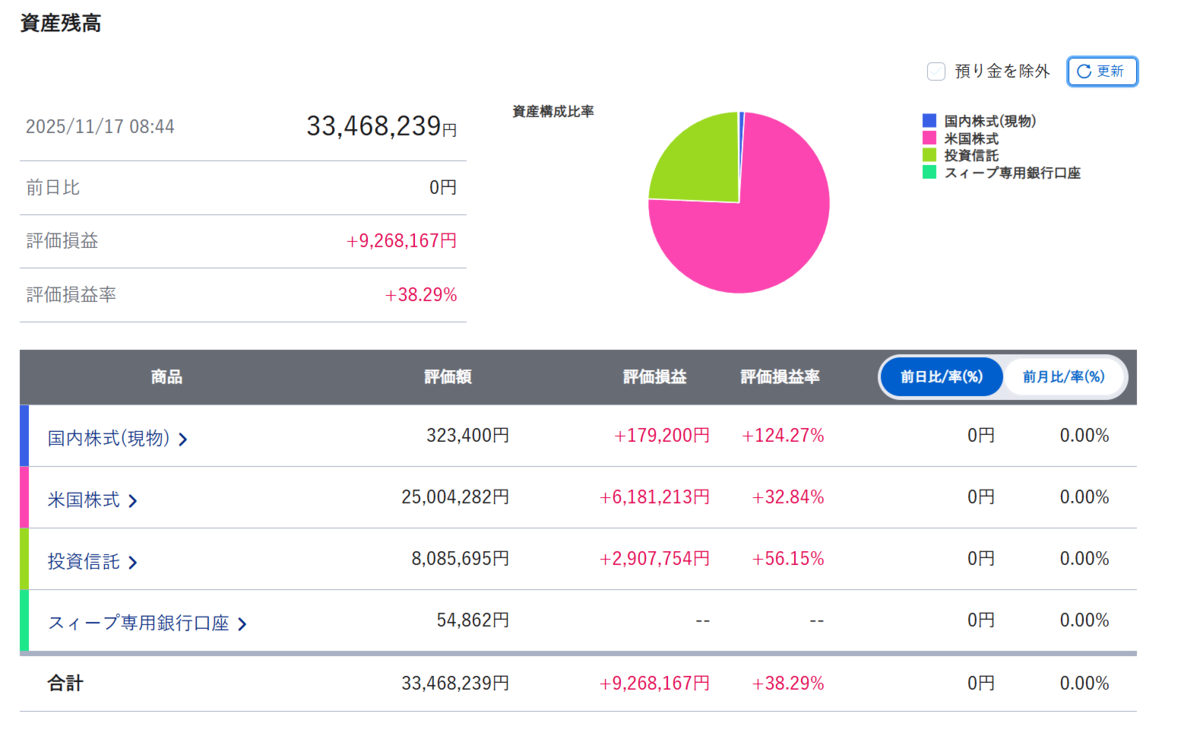Click the blue 国内株式(現物) legend swatch
The width and height of the screenshot is (1200, 736).
coord(929,121)
